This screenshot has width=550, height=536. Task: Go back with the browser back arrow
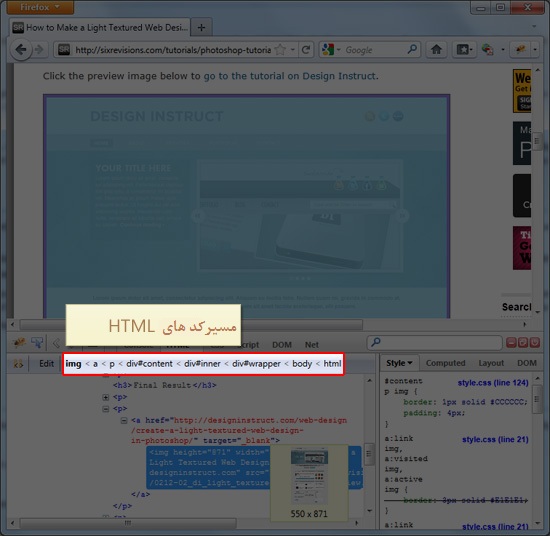tap(21, 49)
